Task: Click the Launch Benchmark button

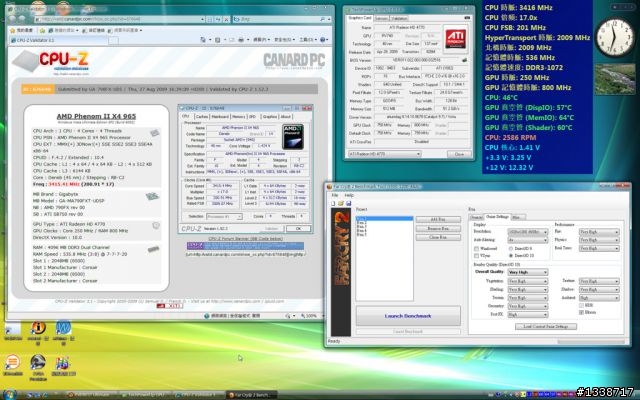Action: [408, 316]
